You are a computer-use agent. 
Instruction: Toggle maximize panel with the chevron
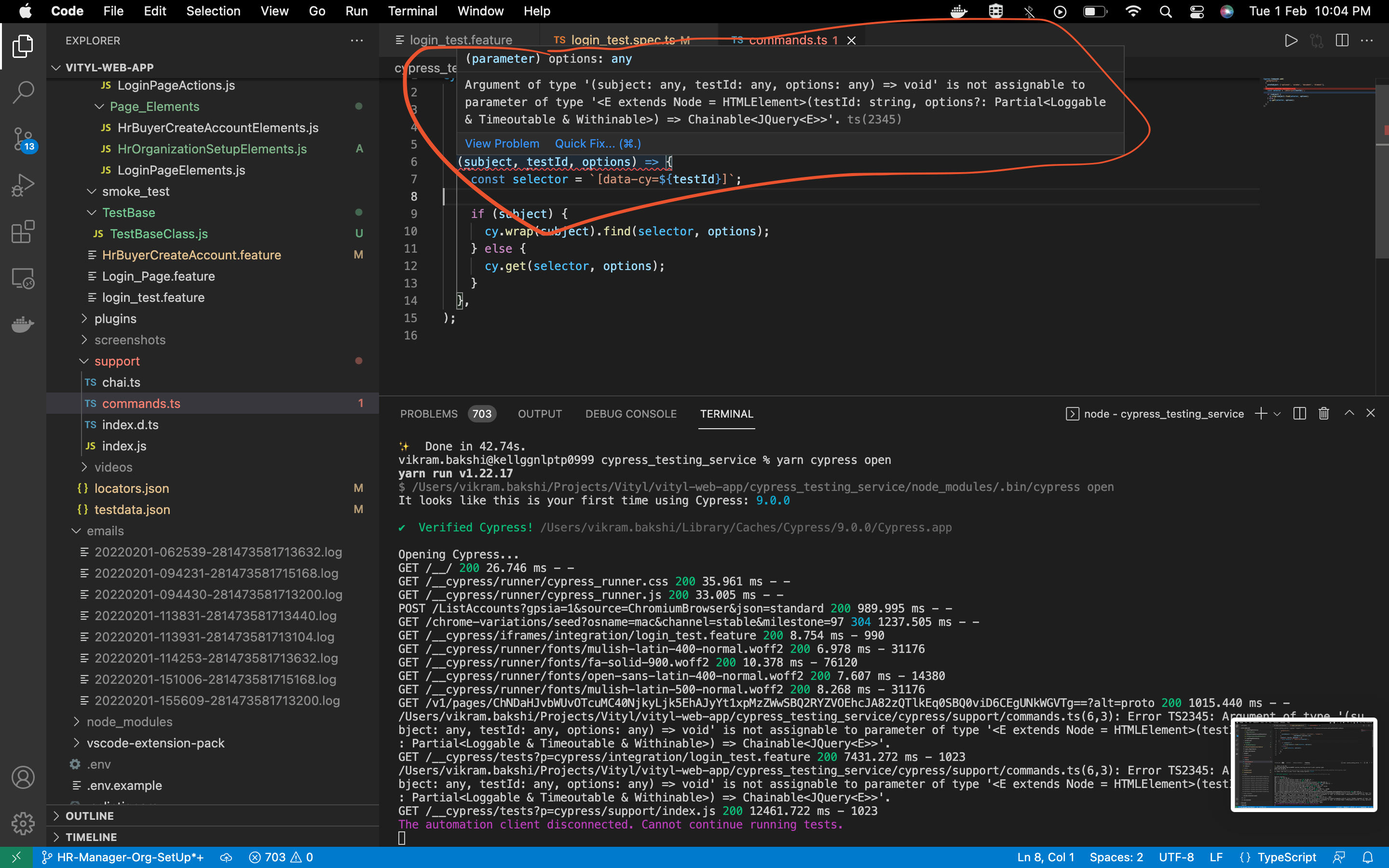click(x=1348, y=413)
